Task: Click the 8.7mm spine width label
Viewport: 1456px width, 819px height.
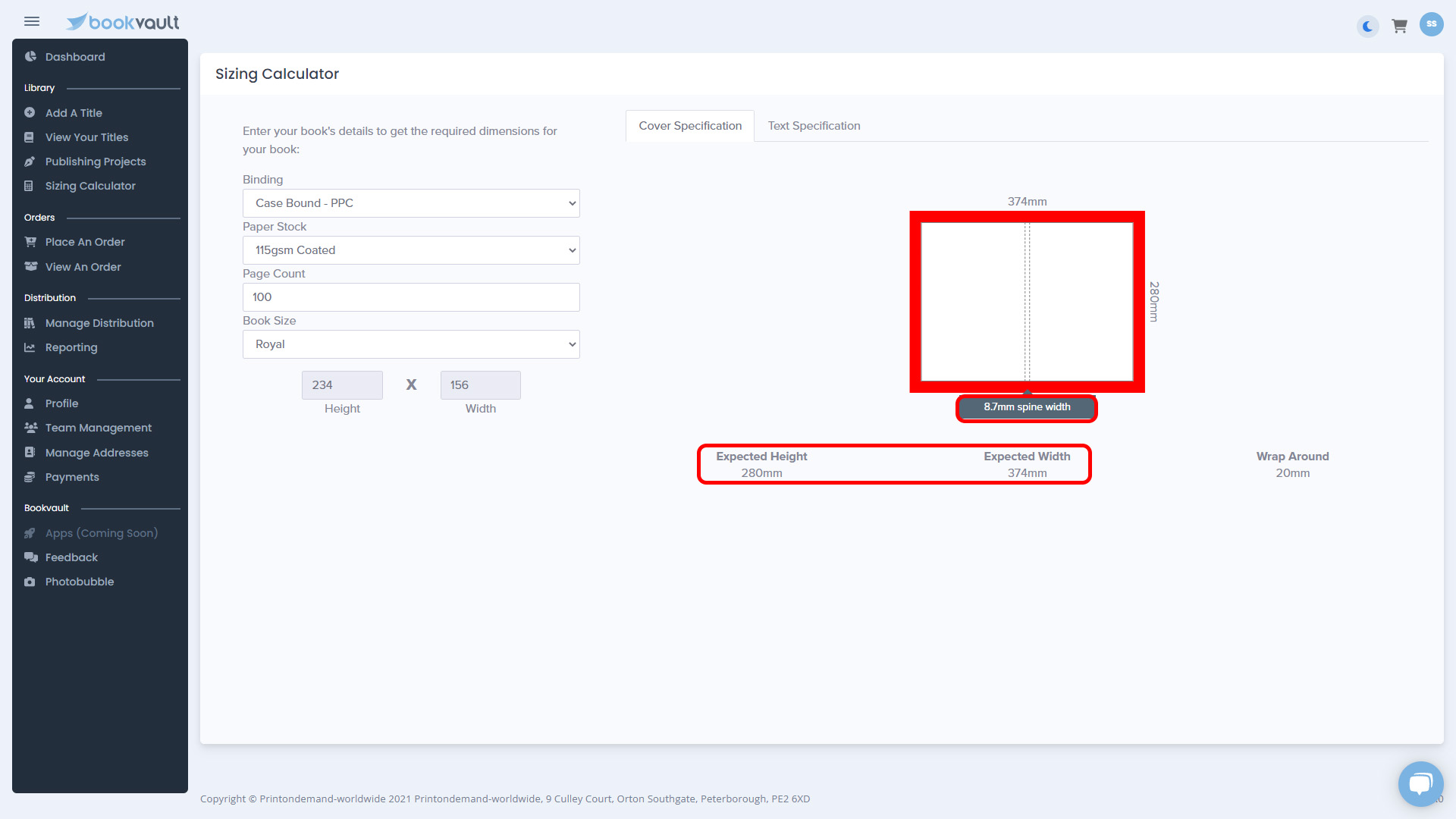Action: [x=1027, y=408]
